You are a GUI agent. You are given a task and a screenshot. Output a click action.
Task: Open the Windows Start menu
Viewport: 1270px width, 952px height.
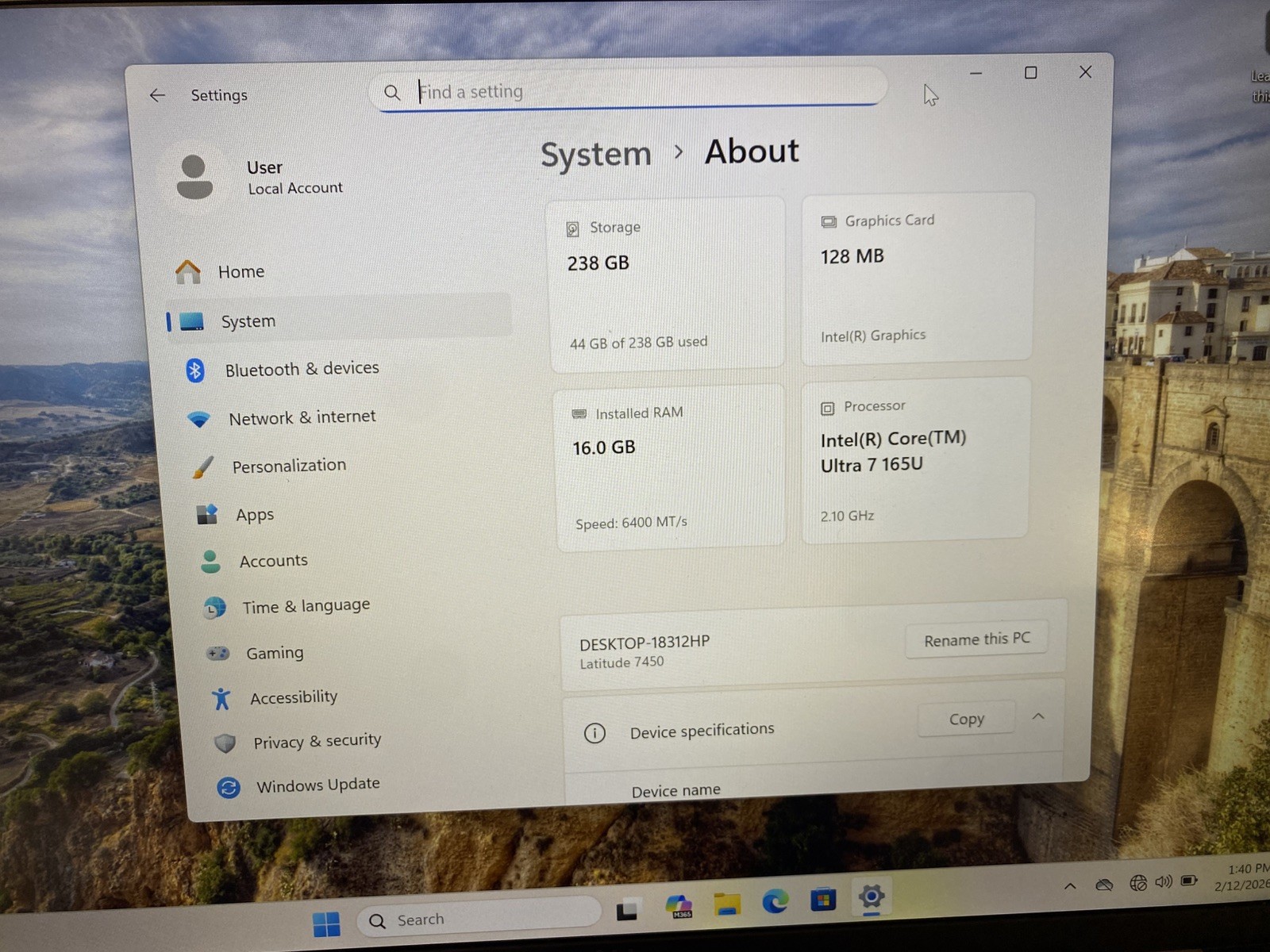(326, 924)
